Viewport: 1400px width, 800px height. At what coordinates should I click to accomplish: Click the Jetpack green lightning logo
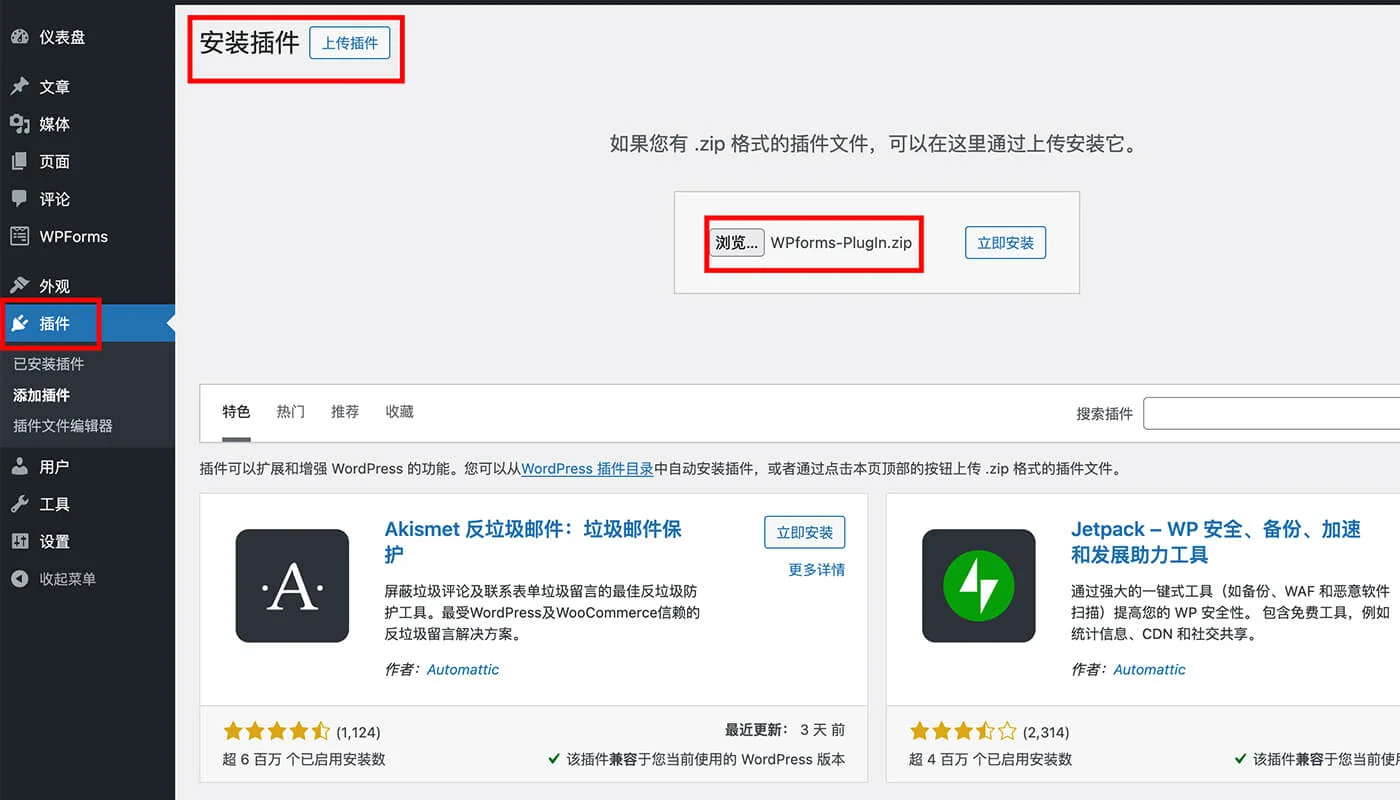coord(978,586)
